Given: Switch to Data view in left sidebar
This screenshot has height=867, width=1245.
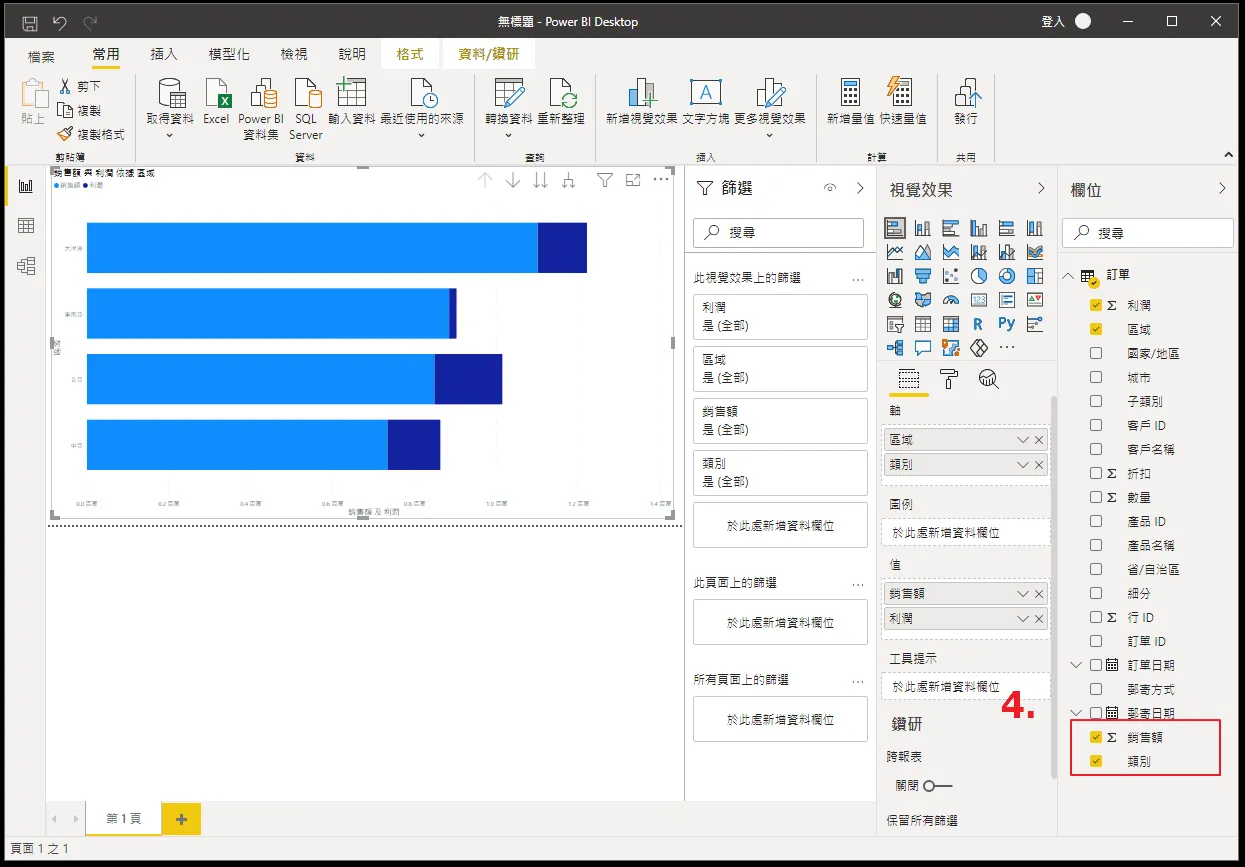Looking at the screenshot, I should click(26, 226).
